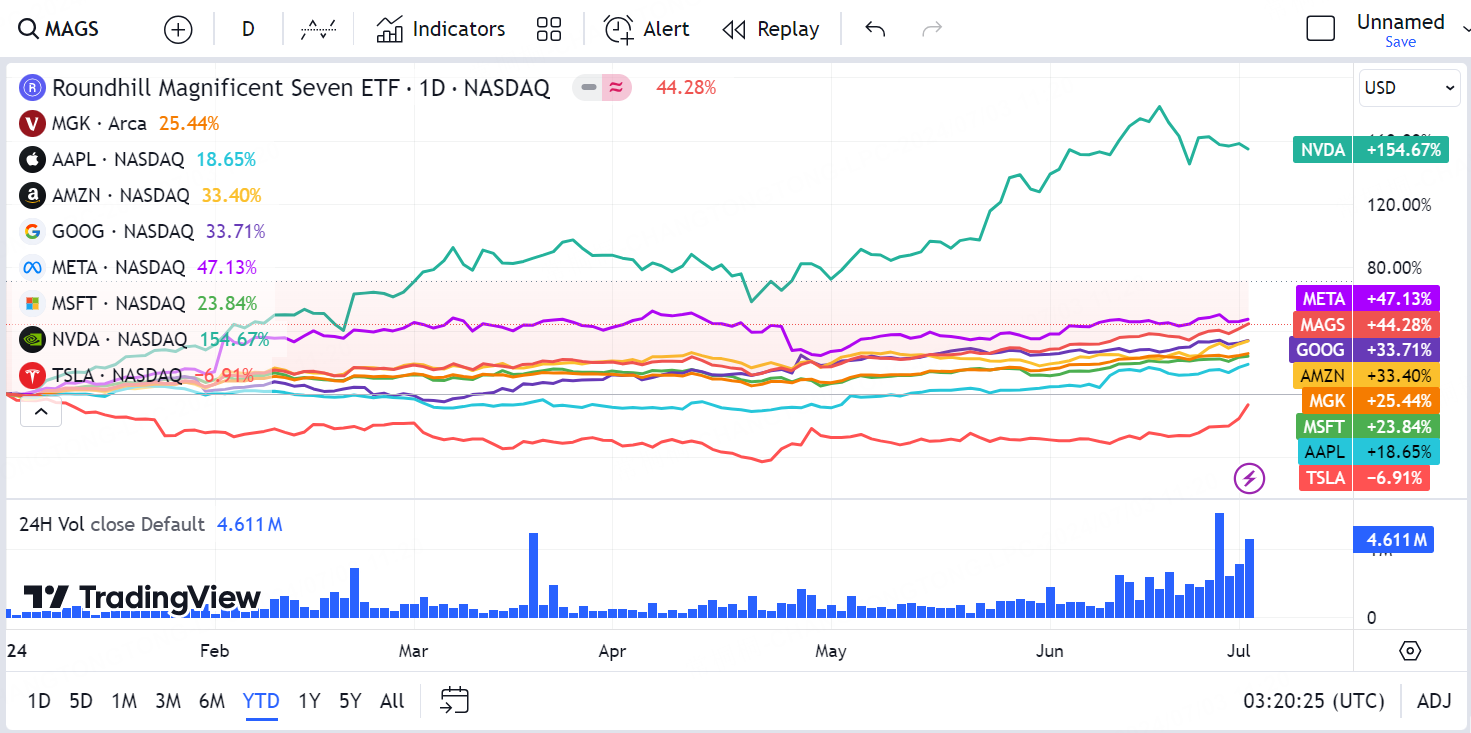Screen dimensions: 1471x733
Task: Select the chart layout square icon
Action: click(x=1321, y=29)
